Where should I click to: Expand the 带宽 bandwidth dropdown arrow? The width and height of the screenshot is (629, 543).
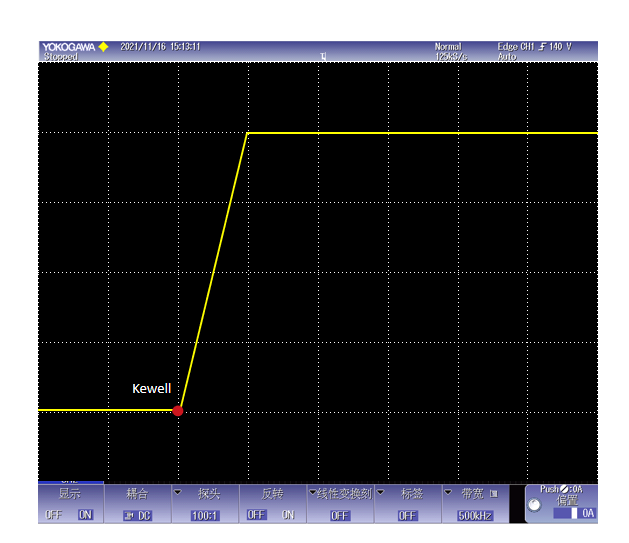(448, 492)
